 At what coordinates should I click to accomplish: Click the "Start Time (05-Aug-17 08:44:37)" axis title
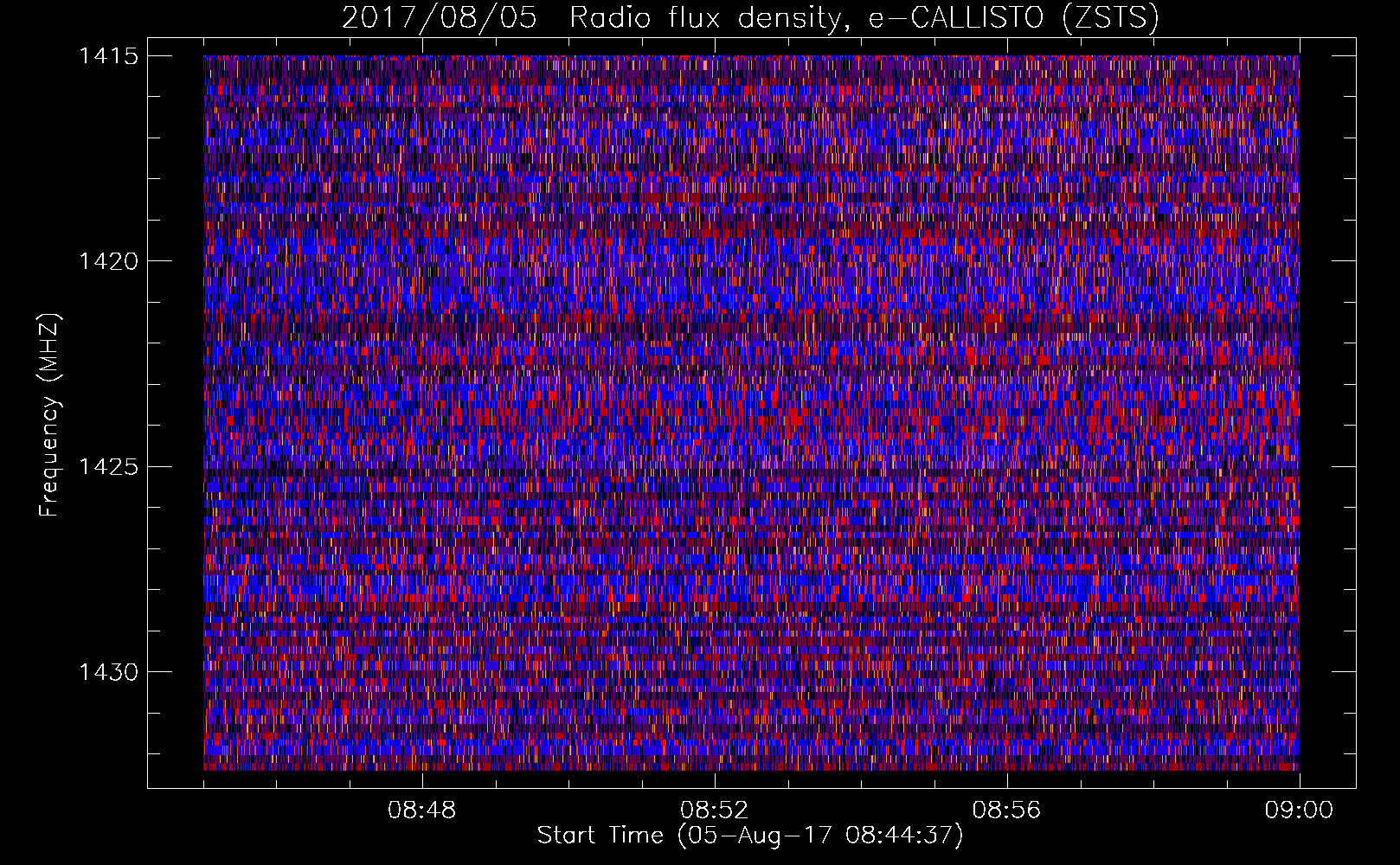pyautogui.click(x=750, y=836)
